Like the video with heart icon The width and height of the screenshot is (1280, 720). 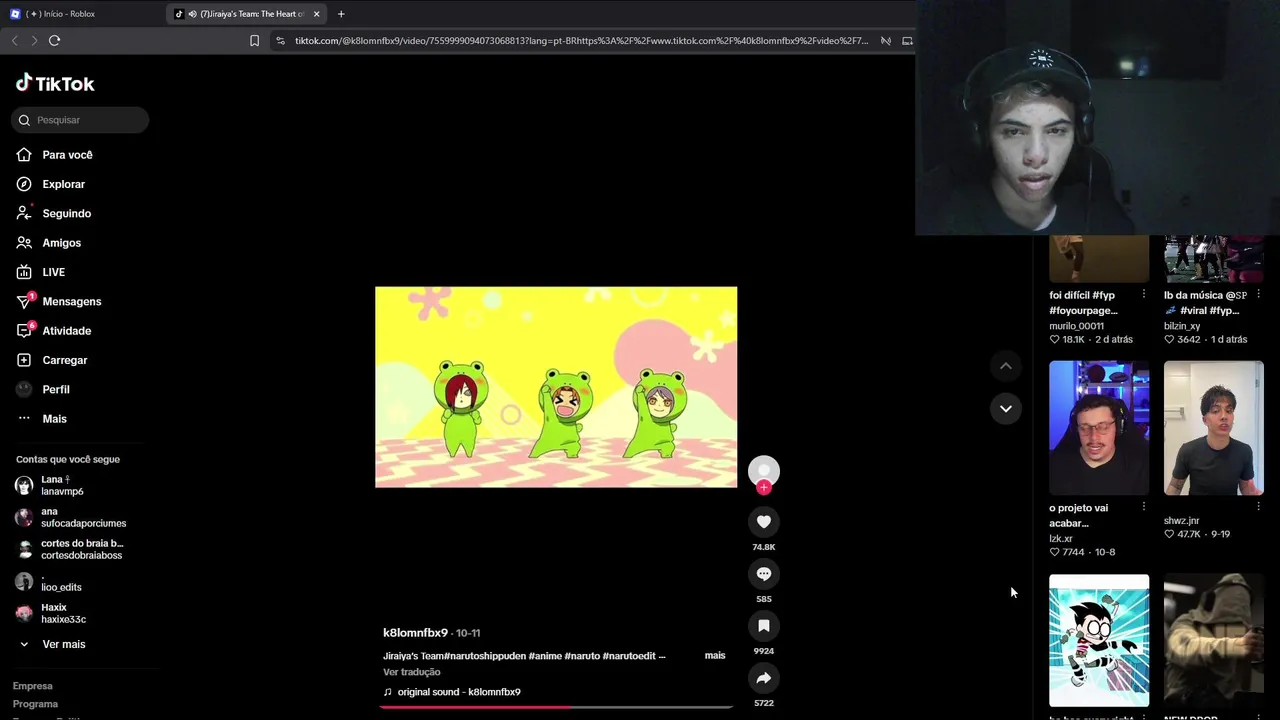pos(764,522)
